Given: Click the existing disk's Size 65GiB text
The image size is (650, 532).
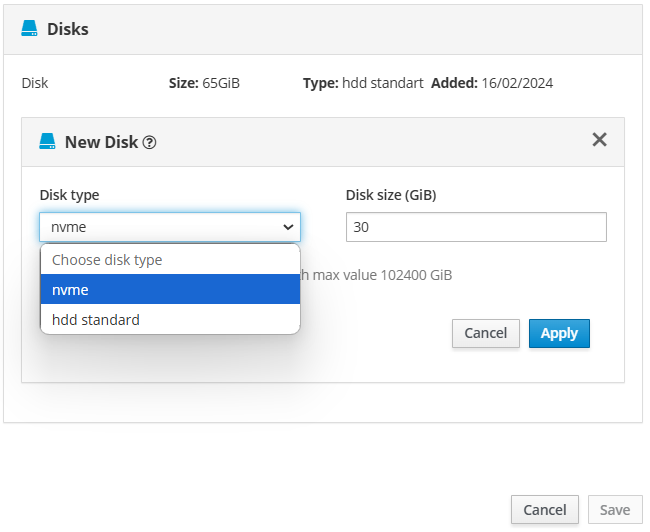Looking at the screenshot, I should [x=204, y=83].
